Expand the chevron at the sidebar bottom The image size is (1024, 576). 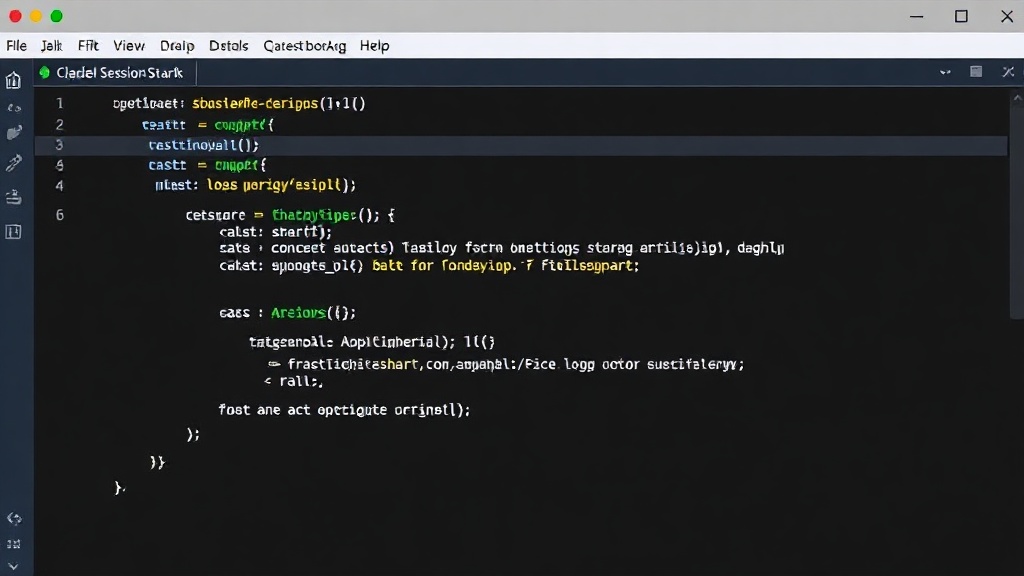(14, 566)
